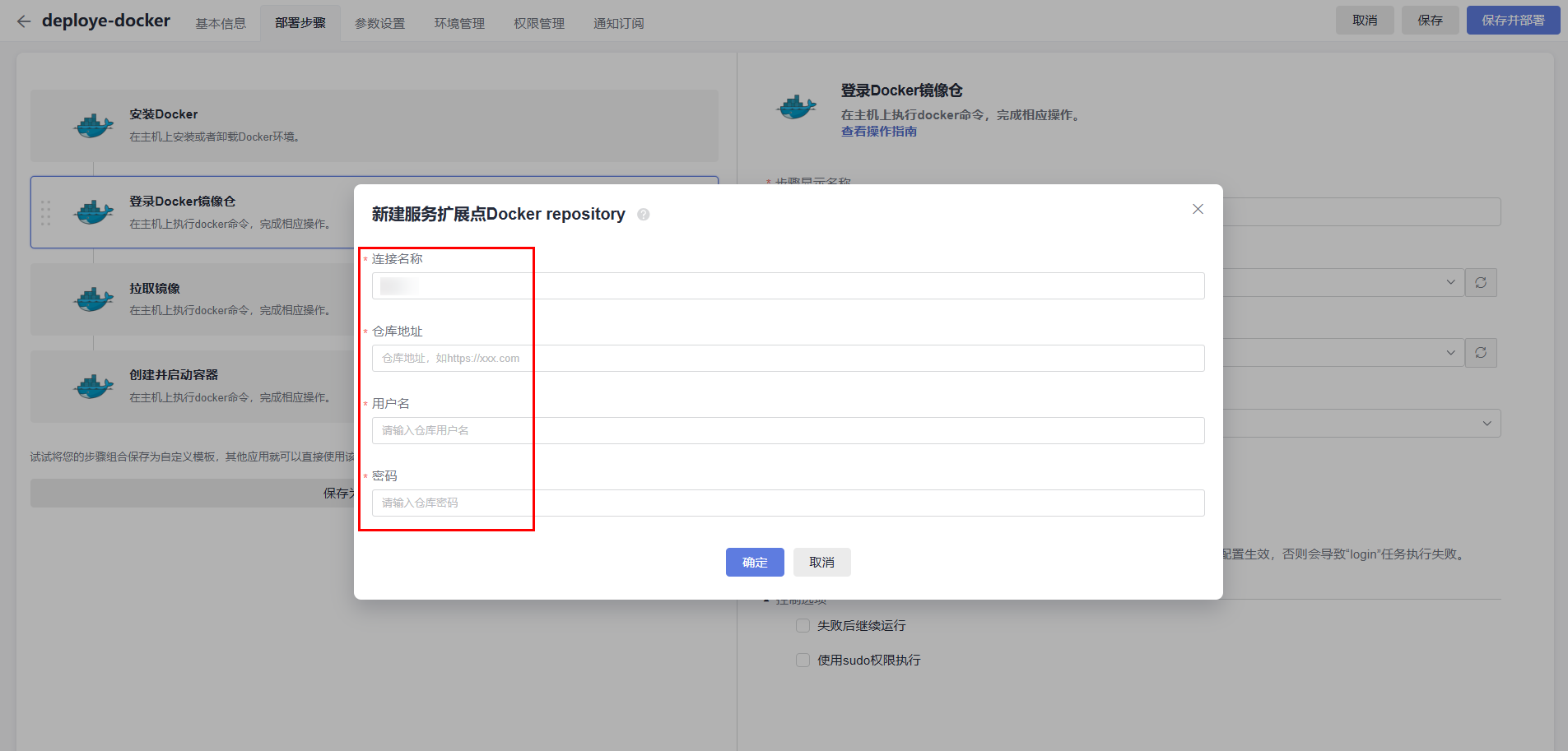Screen dimensions: 1568x751
Task: Grab the drag handle on 登录Docker镜像仓 step
Action: (46, 212)
